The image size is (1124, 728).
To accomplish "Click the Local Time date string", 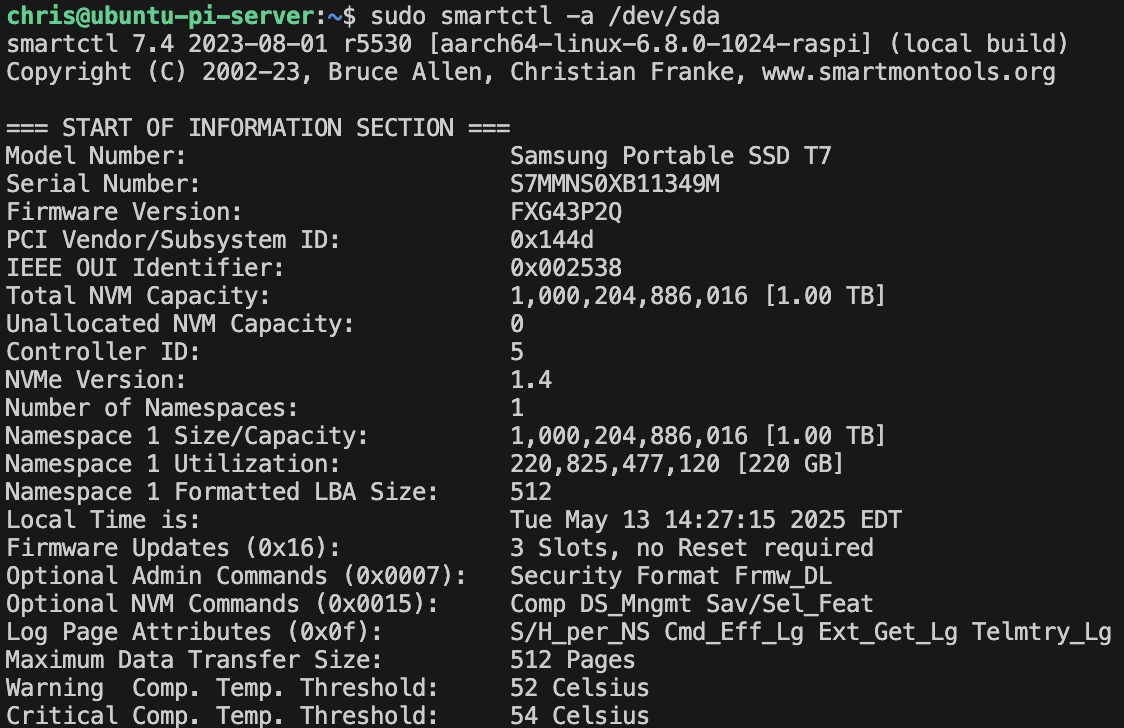I will (706, 519).
